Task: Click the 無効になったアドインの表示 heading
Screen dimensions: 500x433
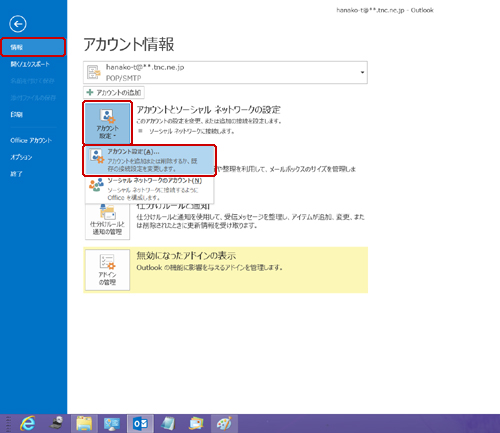Action: click(186, 256)
